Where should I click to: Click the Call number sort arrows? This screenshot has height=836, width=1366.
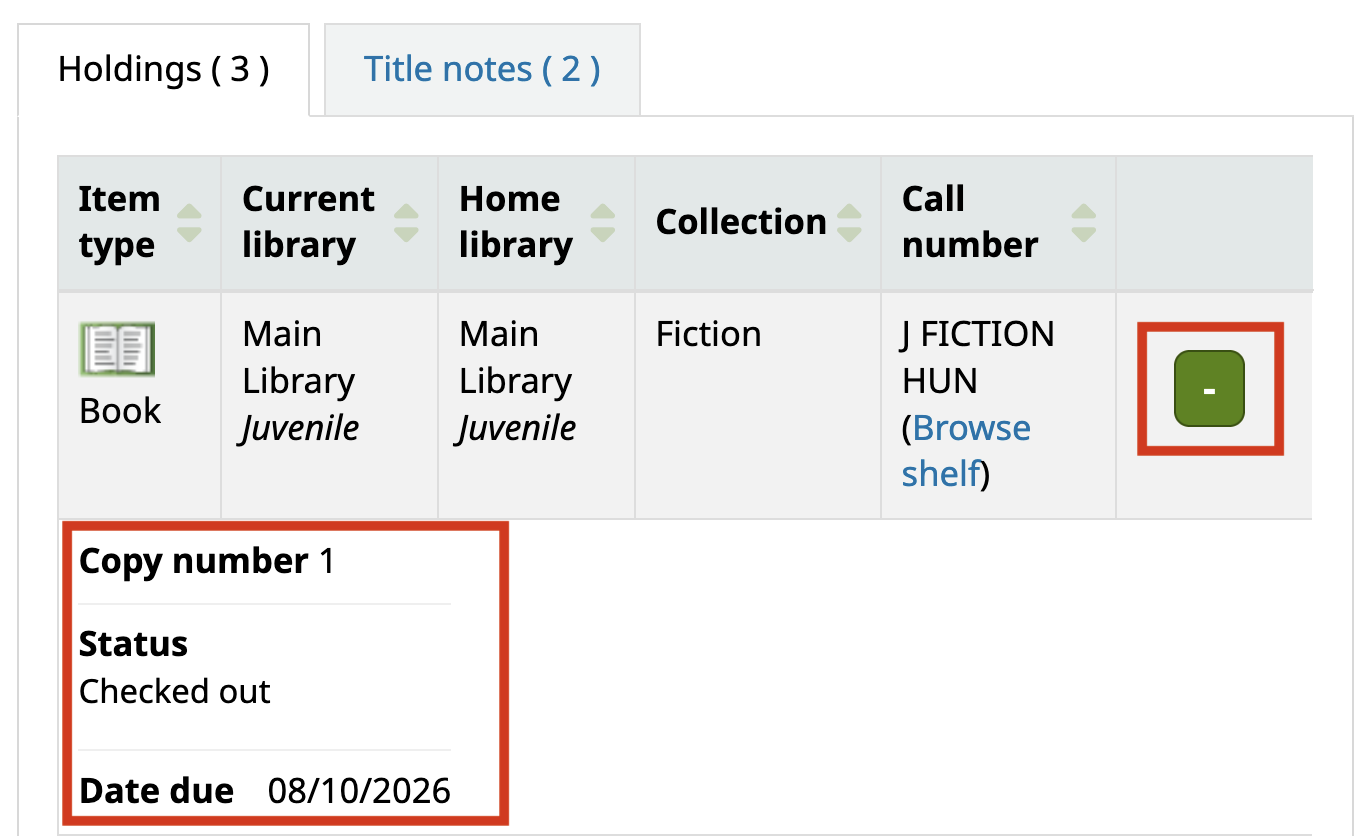pos(1083,222)
